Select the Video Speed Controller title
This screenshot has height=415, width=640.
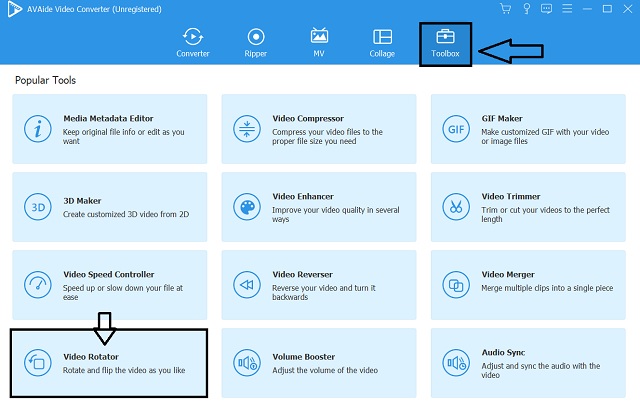click(x=109, y=274)
